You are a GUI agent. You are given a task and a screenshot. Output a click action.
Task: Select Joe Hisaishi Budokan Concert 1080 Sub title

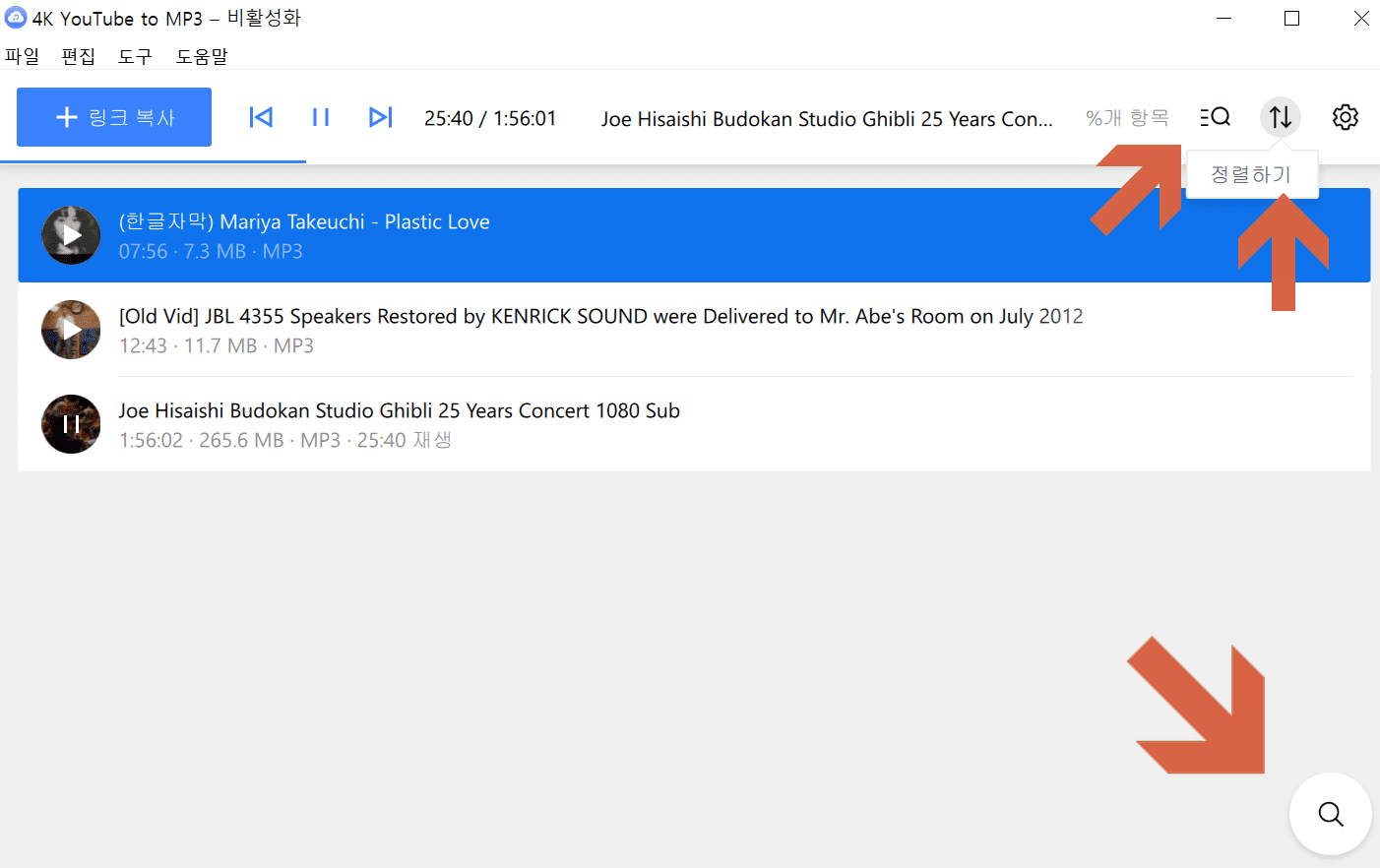point(400,411)
